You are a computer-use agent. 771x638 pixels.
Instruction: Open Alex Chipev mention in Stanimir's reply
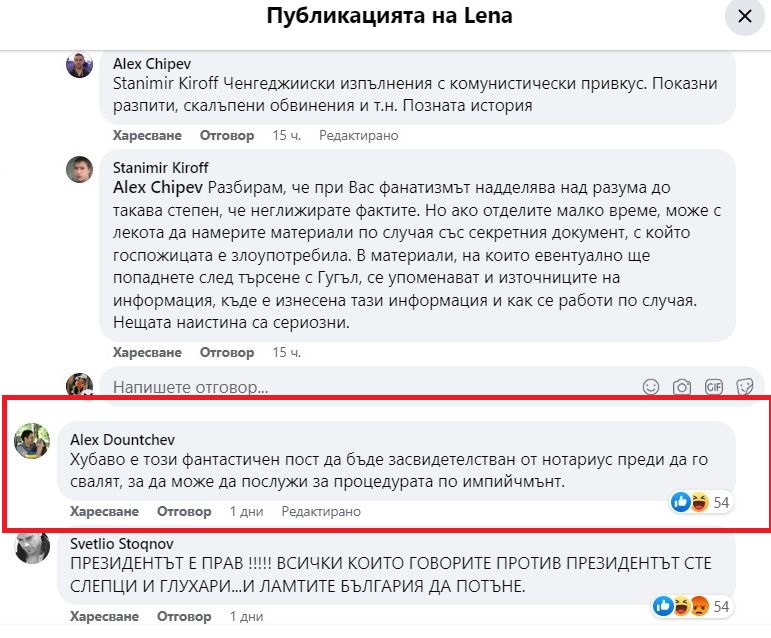pyautogui.click(x=159, y=186)
